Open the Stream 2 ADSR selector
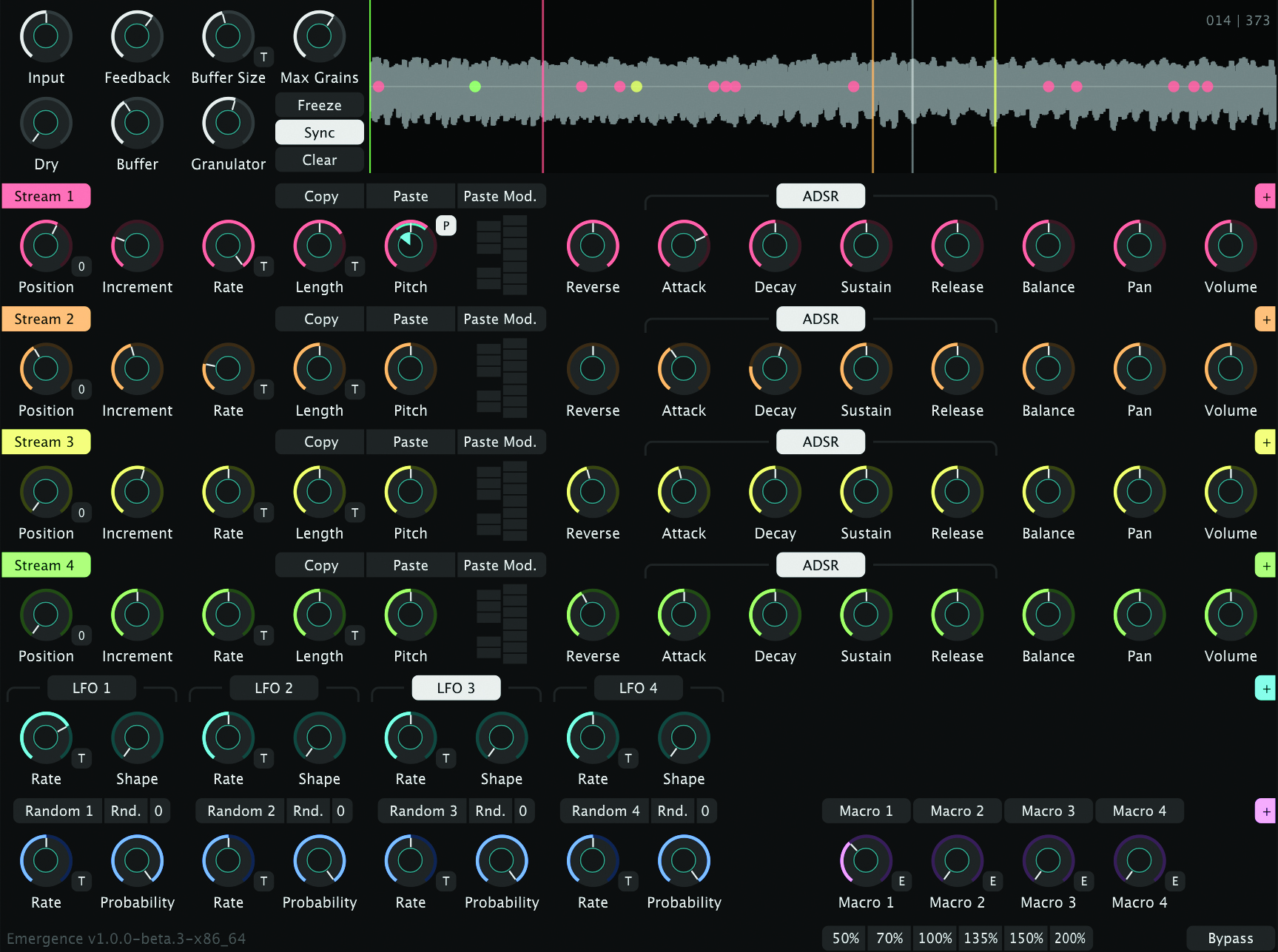 [821, 319]
